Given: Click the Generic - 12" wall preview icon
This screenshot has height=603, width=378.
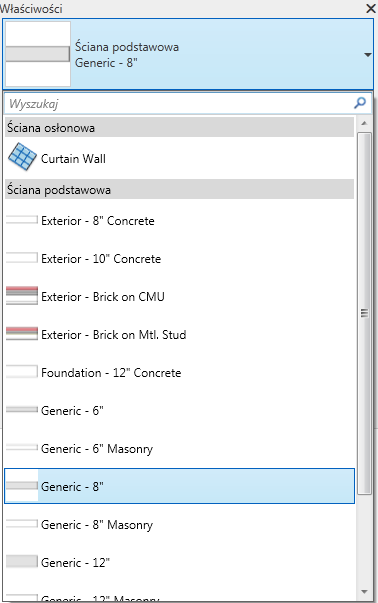Looking at the screenshot, I should click(x=22, y=562).
